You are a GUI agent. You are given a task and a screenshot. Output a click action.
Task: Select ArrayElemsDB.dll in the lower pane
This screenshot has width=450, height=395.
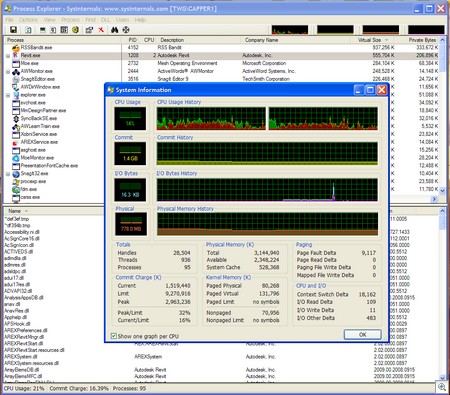tap(22, 370)
